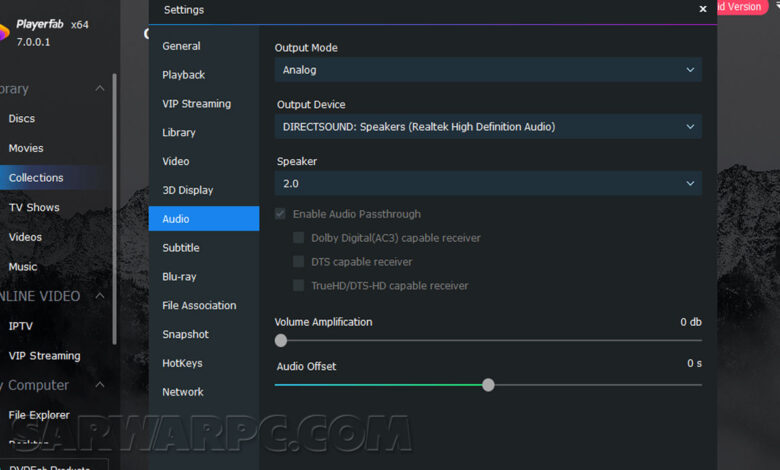Toggle Enable Audio Passthrough checkbox
The image size is (780, 470).
coord(280,214)
